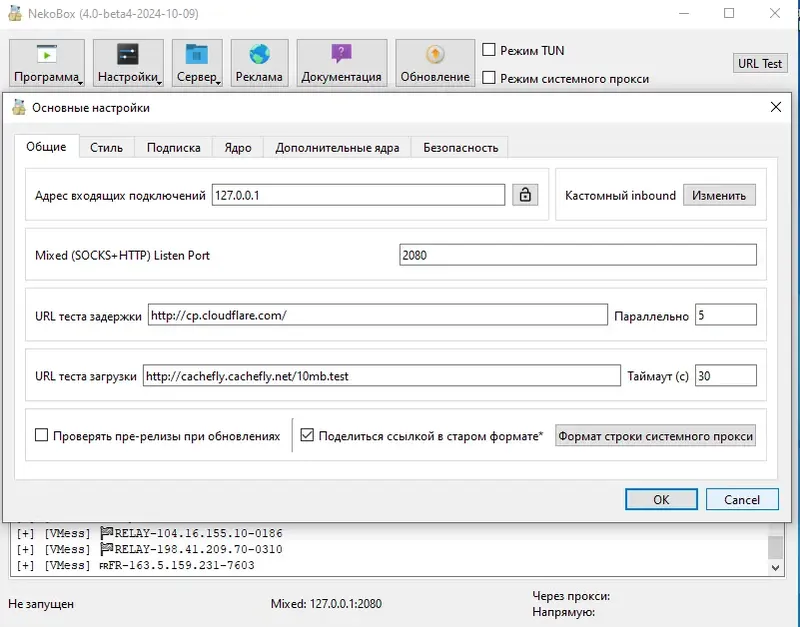
Task: Click Mixed: 127.0.0.1:2080 status text
Action: point(326,604)
